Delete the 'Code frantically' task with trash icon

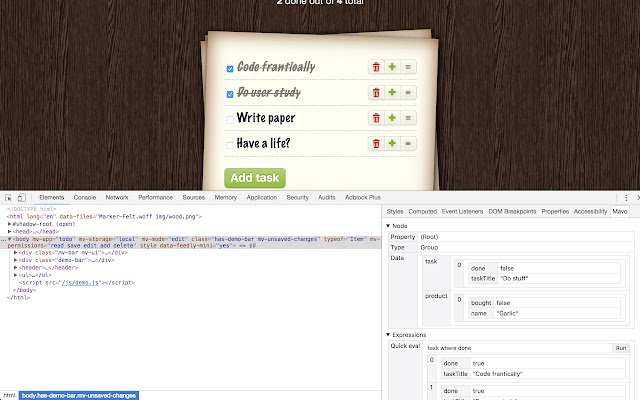click(376, 67)
